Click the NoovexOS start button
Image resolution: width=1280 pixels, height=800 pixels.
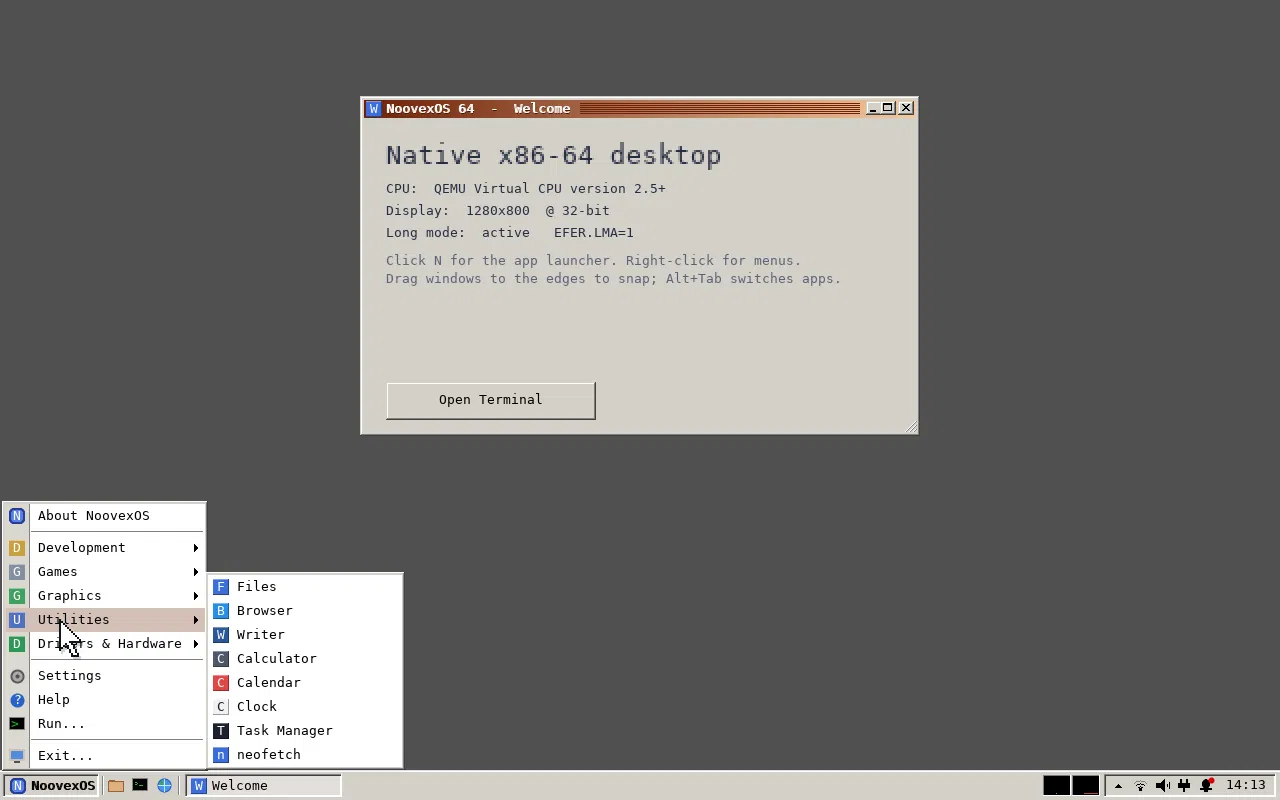tap(51, 786)
